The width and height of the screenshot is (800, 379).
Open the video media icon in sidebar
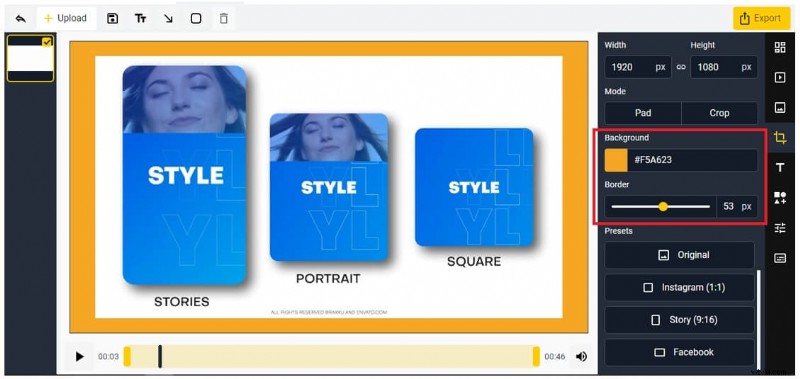tap(780, 78)
